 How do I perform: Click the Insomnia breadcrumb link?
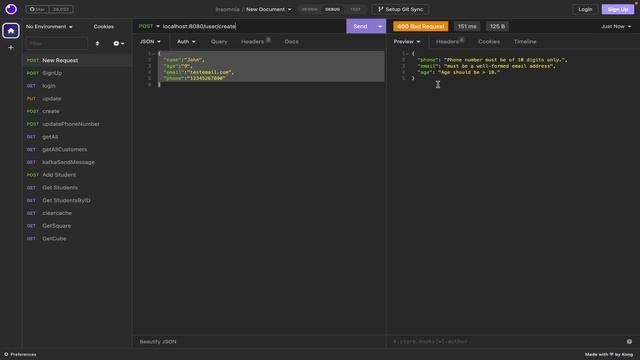click(227, 9)
